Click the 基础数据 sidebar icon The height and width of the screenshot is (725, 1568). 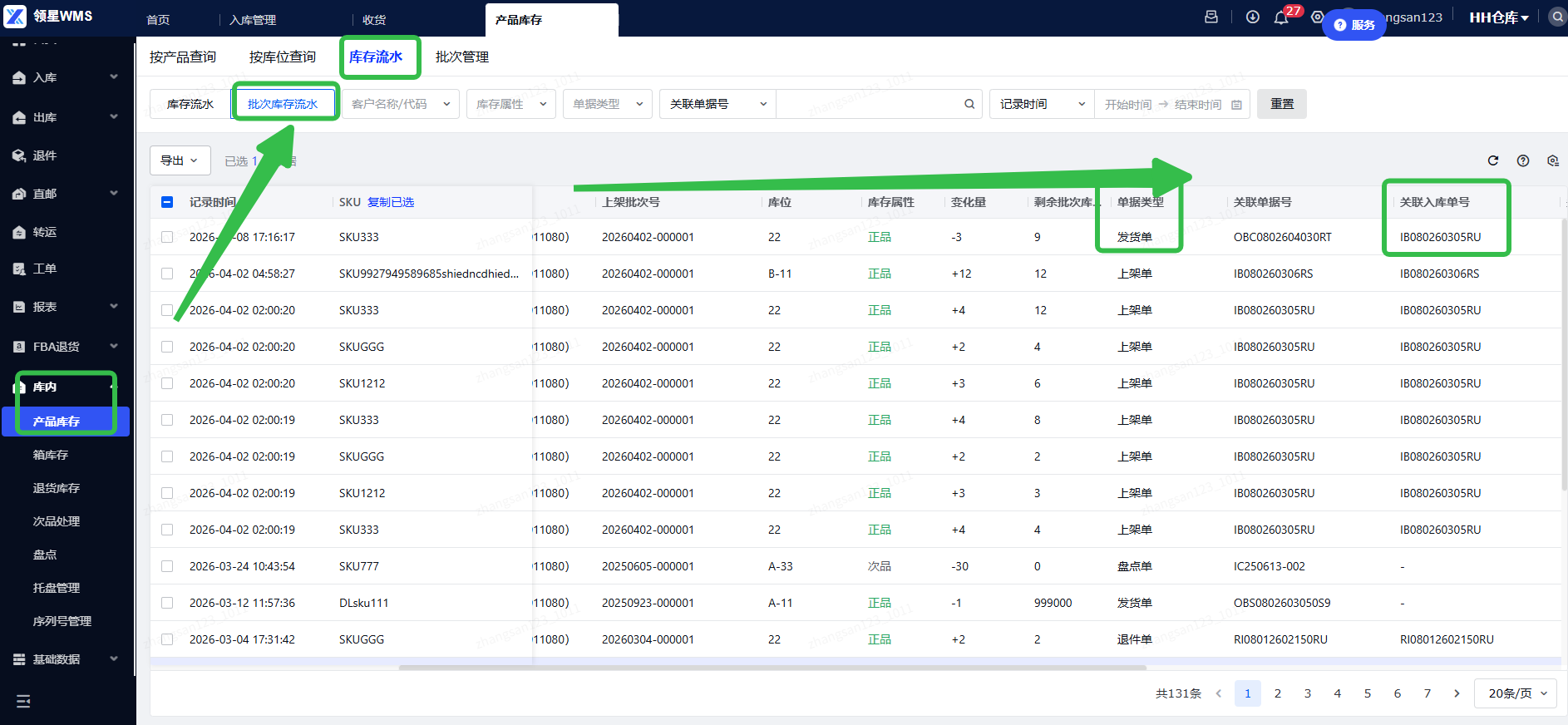point(19,659)
